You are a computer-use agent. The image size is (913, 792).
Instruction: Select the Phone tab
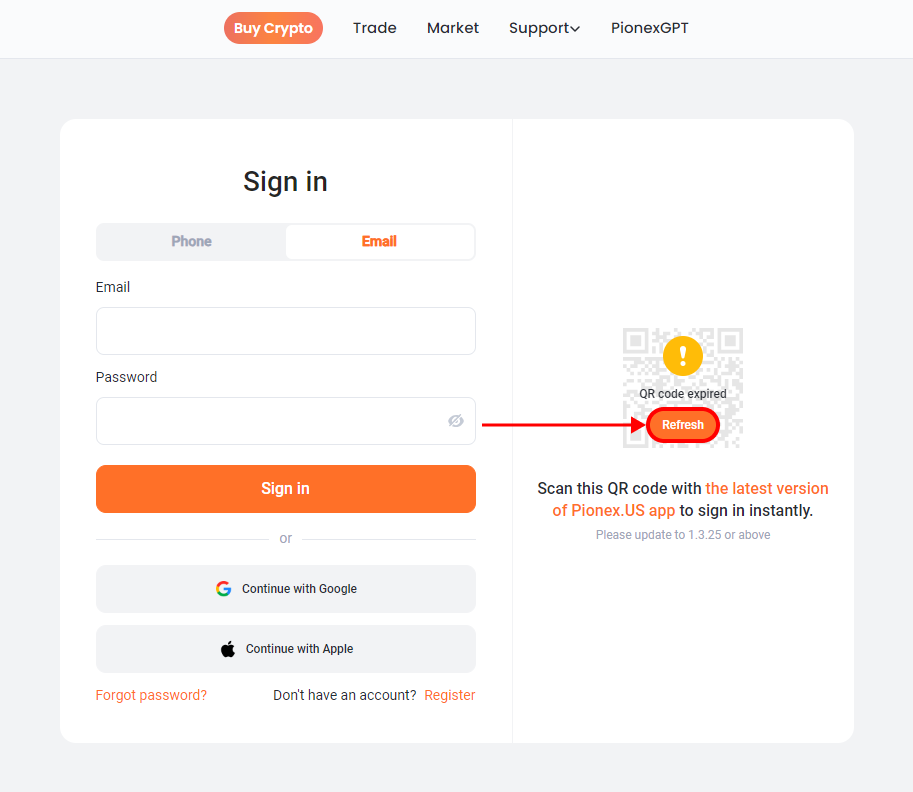coord(190,241)
